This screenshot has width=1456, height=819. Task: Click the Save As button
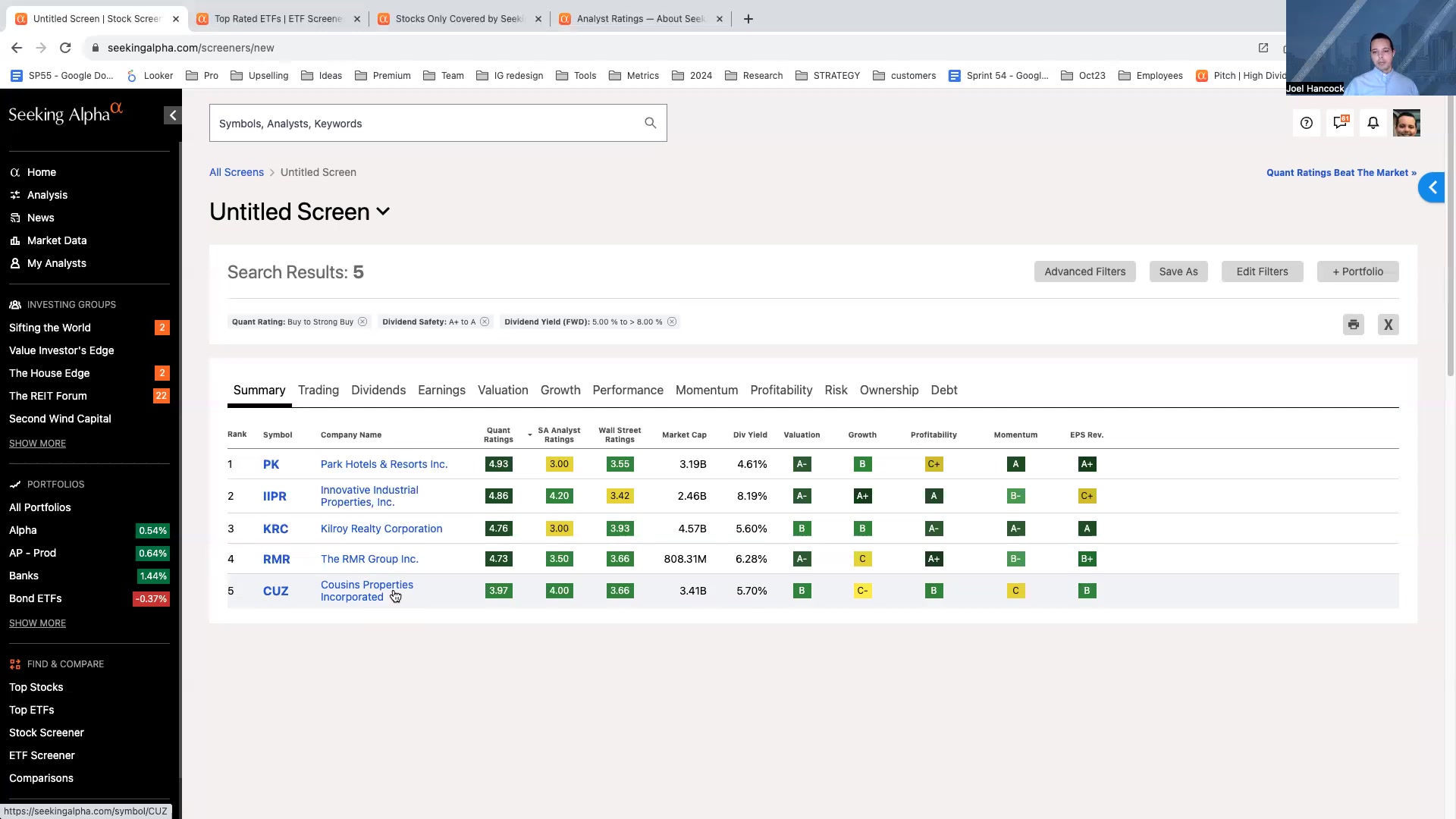1178,271
